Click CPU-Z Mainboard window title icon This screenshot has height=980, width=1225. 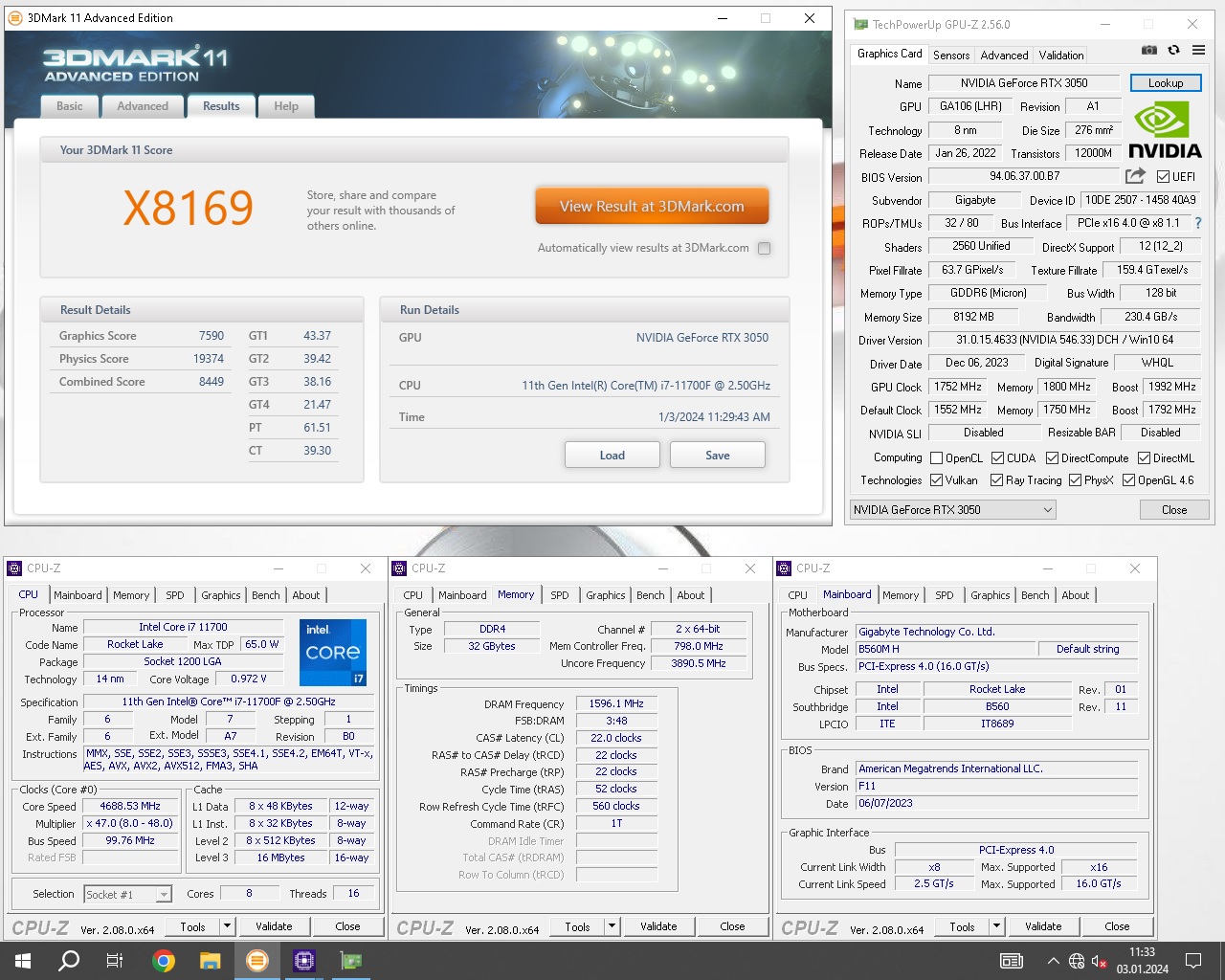(x=785, y=568)
